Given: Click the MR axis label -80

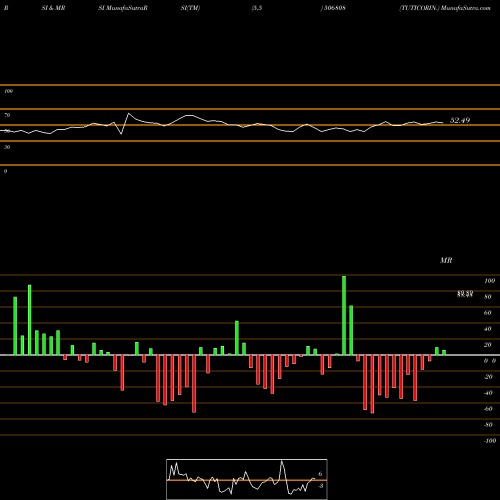Looking at the screenshot, I should (488, 425).
